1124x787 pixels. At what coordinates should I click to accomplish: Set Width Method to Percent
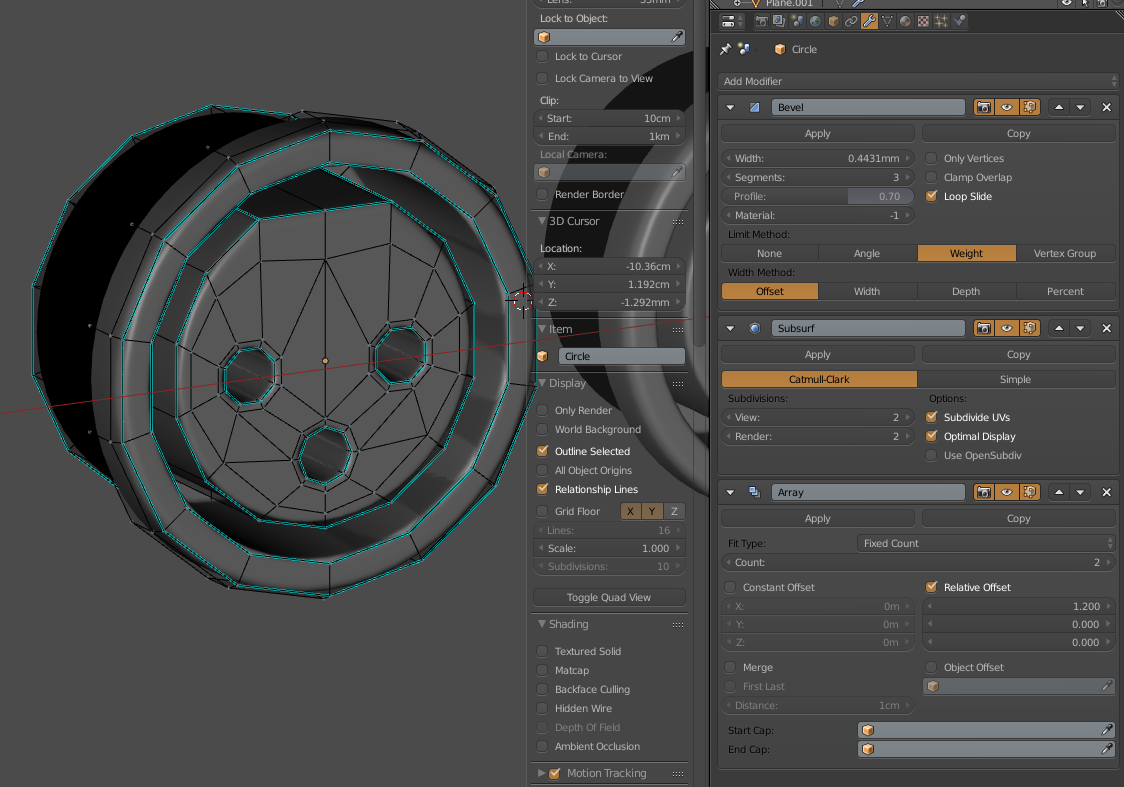point(1065,291)
